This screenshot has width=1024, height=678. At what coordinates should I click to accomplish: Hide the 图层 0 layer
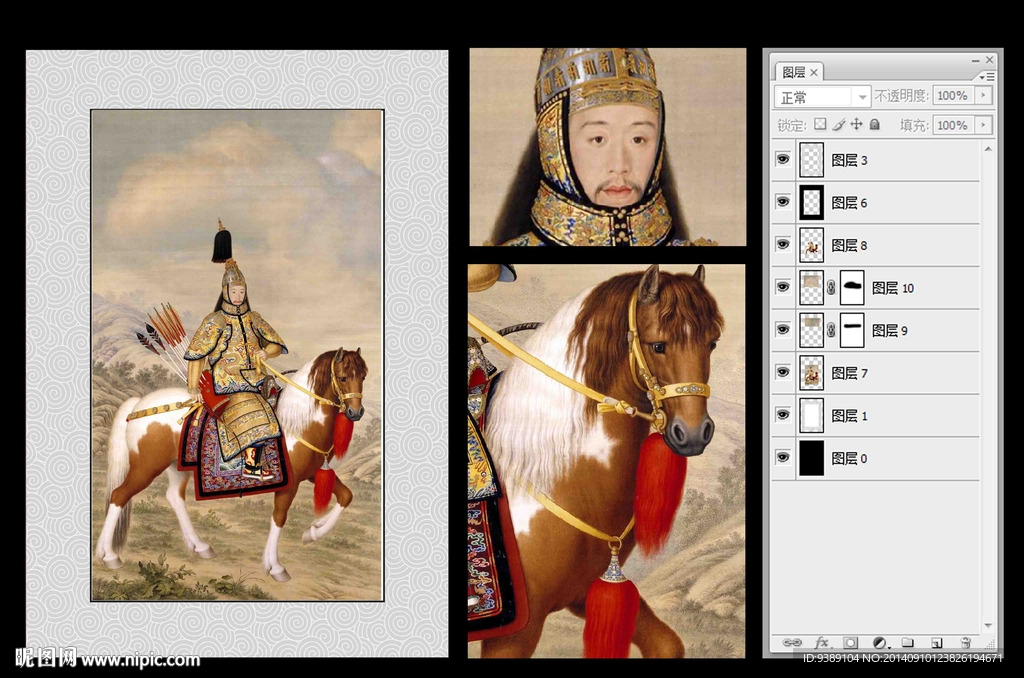[783, 458]
